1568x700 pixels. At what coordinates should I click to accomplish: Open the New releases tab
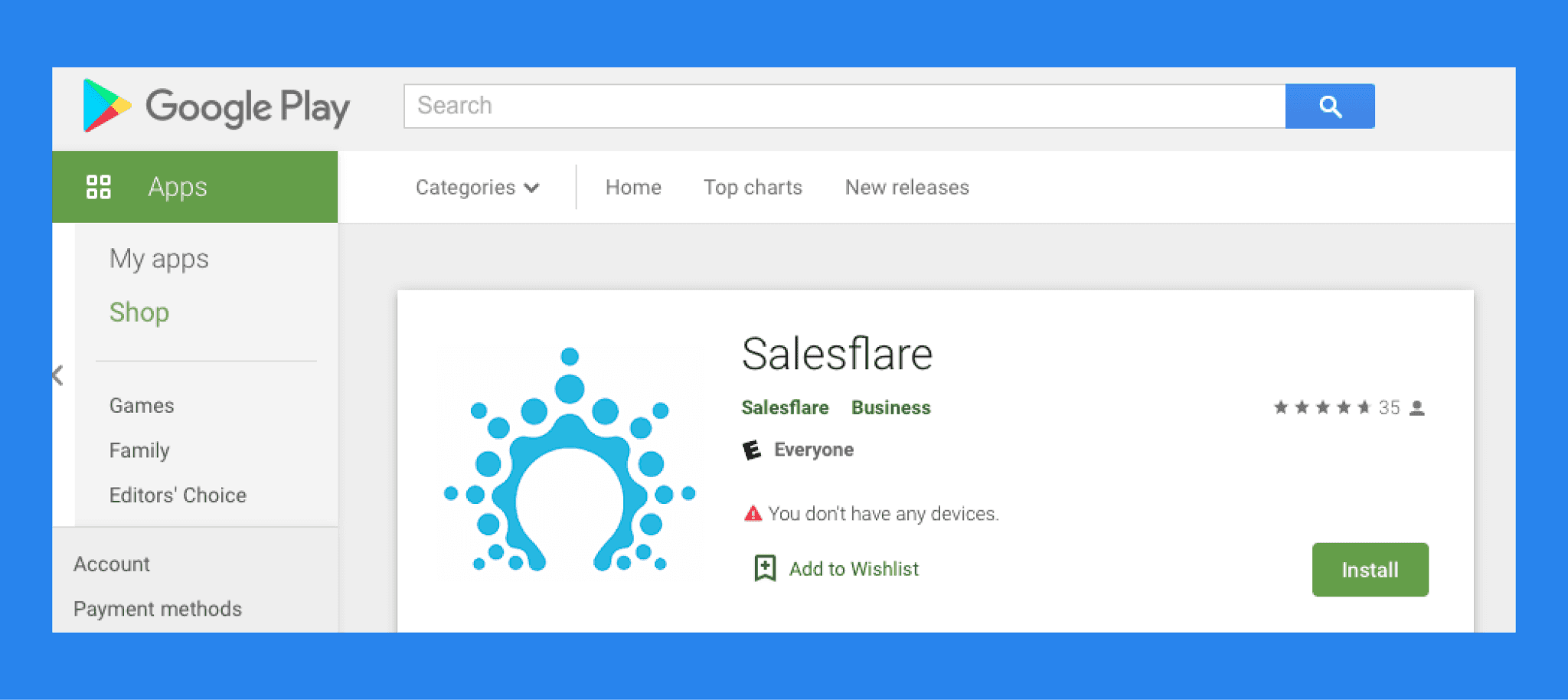point(907,188)
